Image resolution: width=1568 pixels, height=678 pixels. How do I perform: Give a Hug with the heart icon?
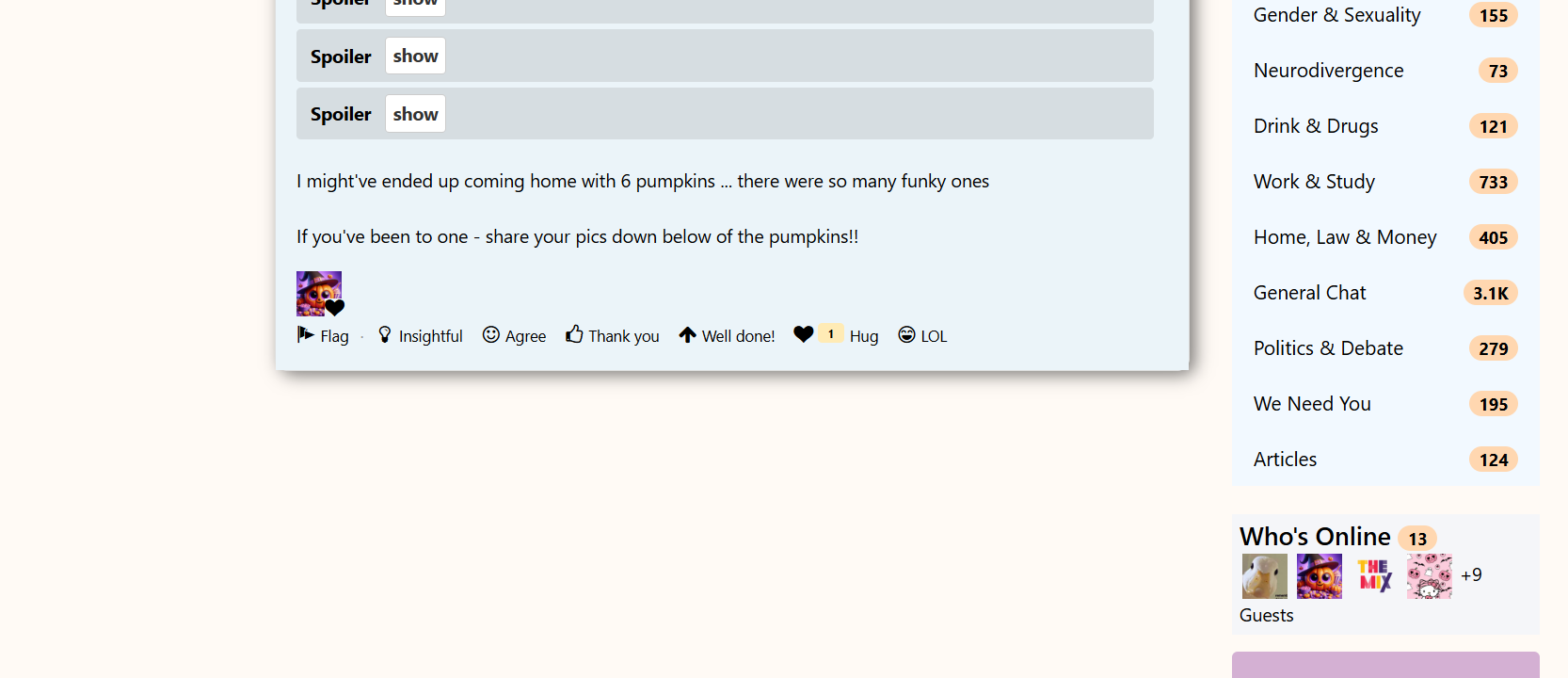[804, 334]
